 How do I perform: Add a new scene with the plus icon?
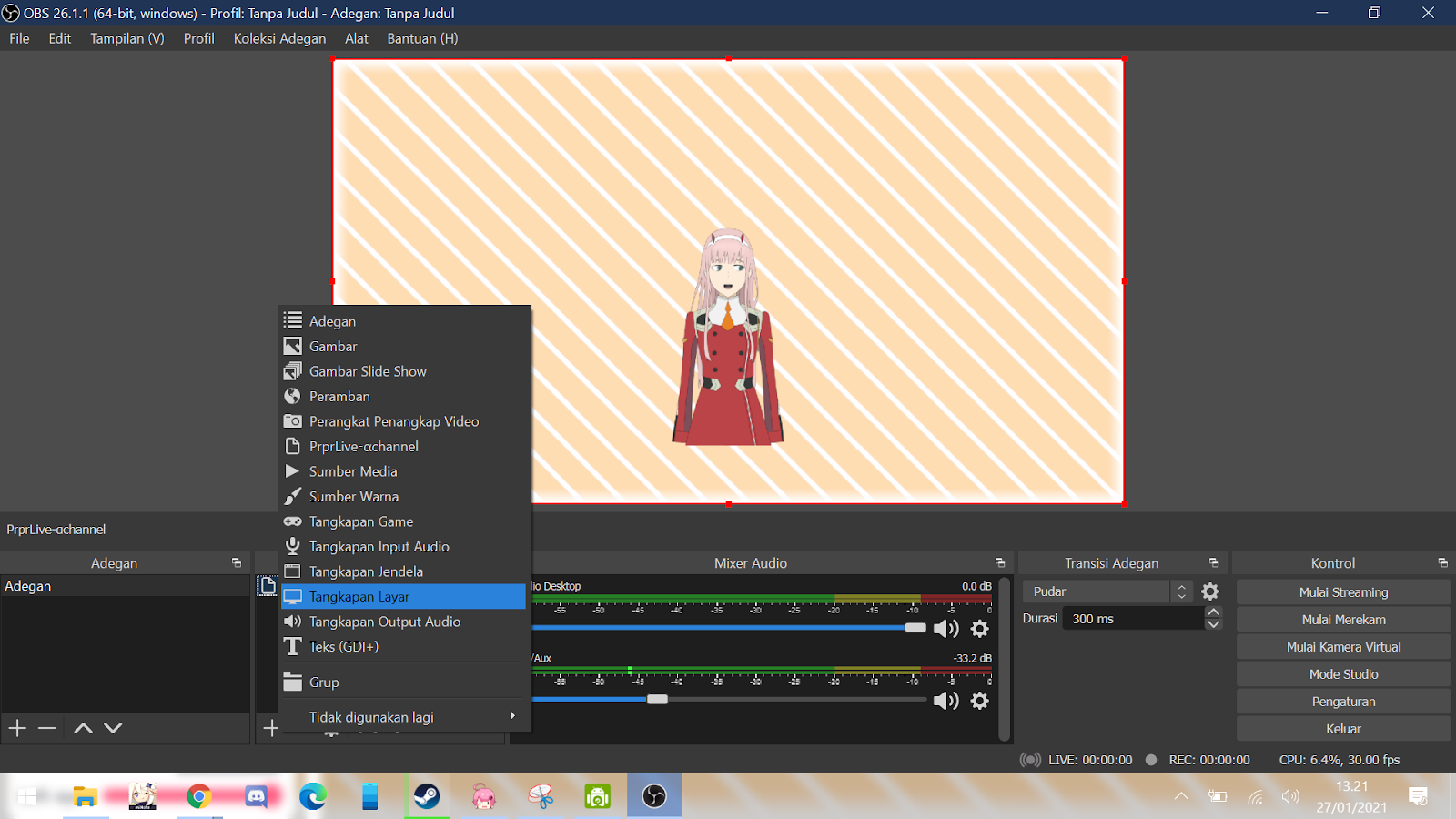17,728
